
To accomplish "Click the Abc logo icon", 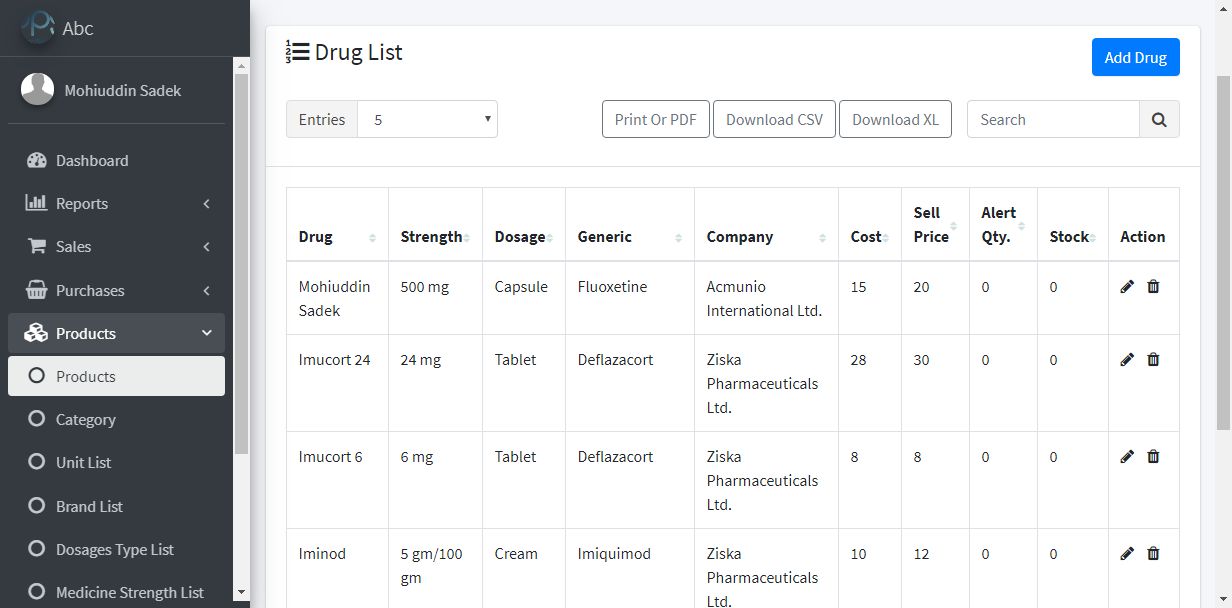I will click(x=39, y=27).
